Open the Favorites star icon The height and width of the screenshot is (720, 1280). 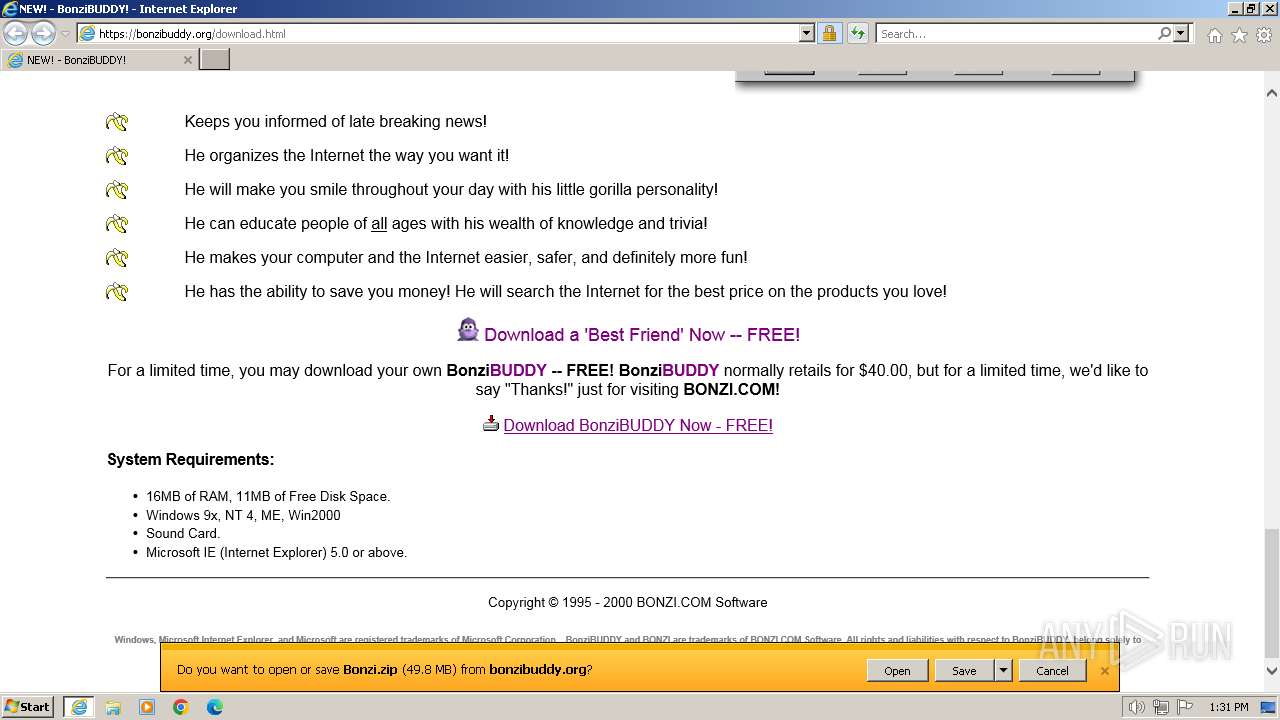tap(1239, 35)
